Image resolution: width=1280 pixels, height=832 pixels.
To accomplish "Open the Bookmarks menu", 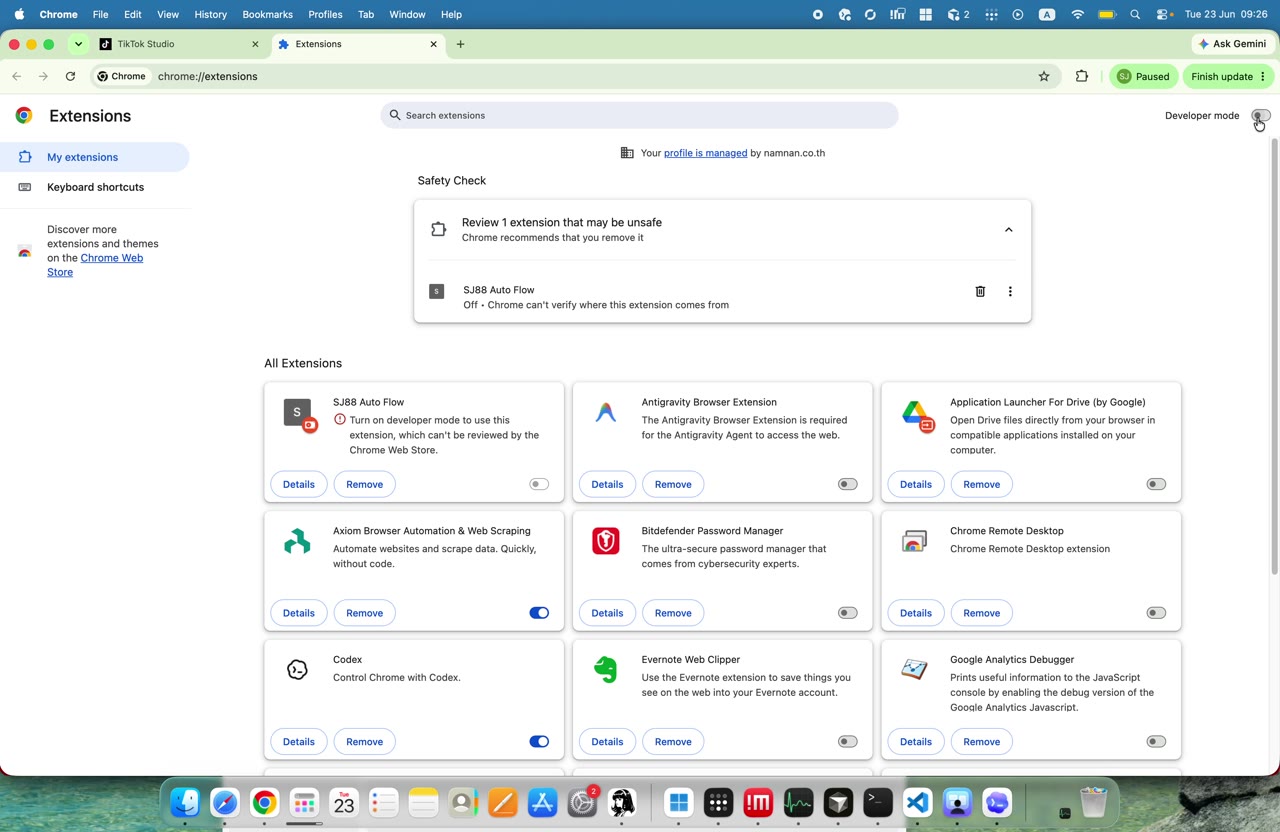I will coord(267,15).
